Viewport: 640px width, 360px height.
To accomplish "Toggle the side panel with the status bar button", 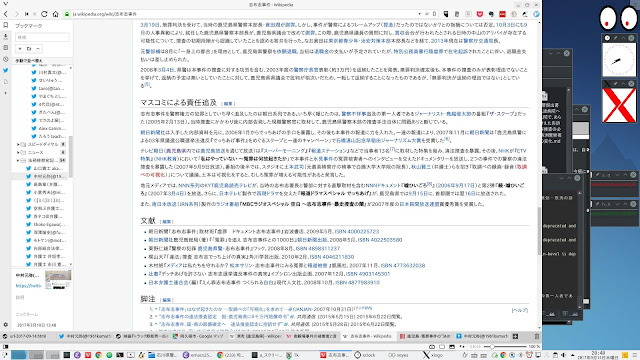I will (5, 347).
